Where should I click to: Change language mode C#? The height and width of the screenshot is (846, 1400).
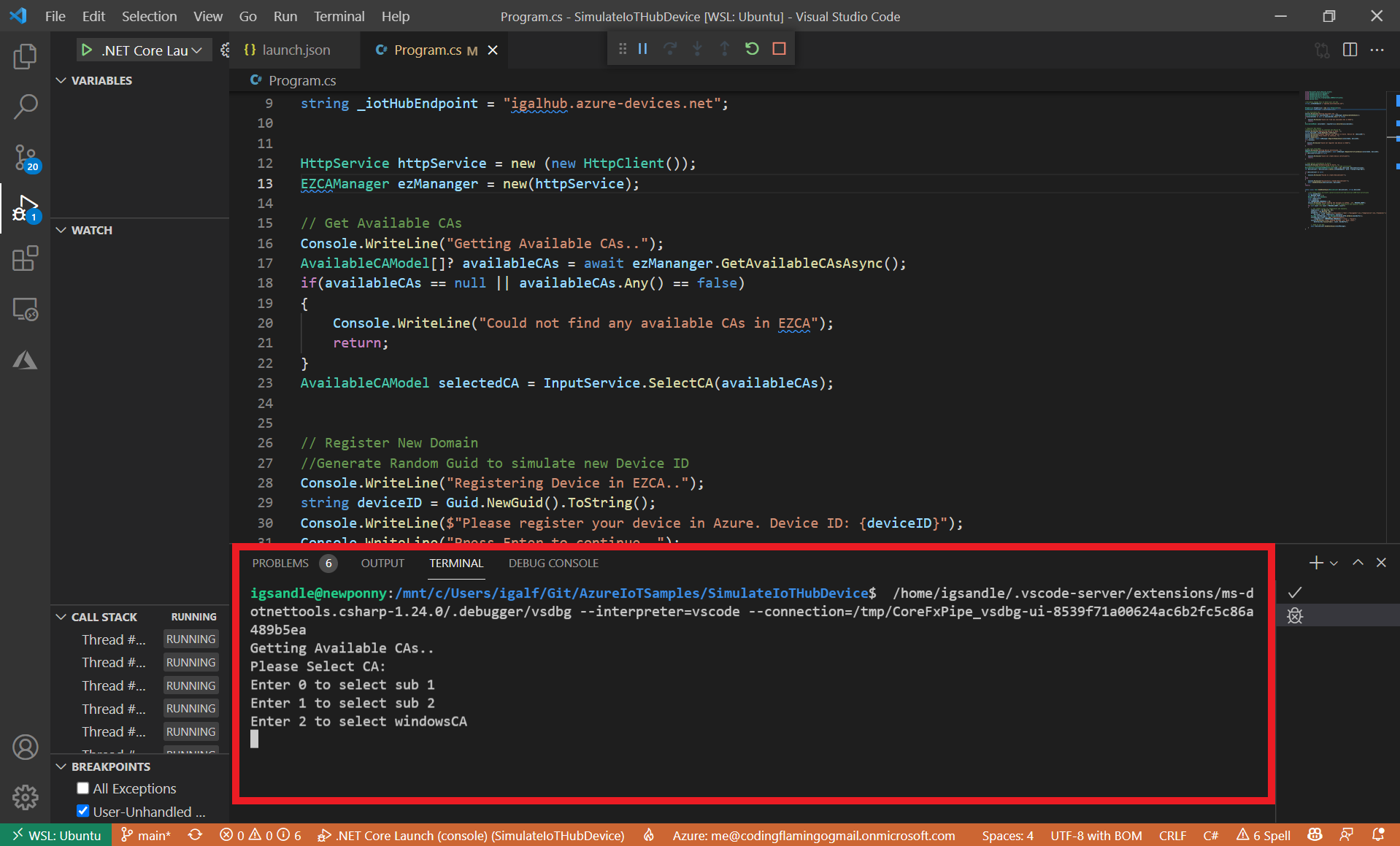(x=1210, y=835)
